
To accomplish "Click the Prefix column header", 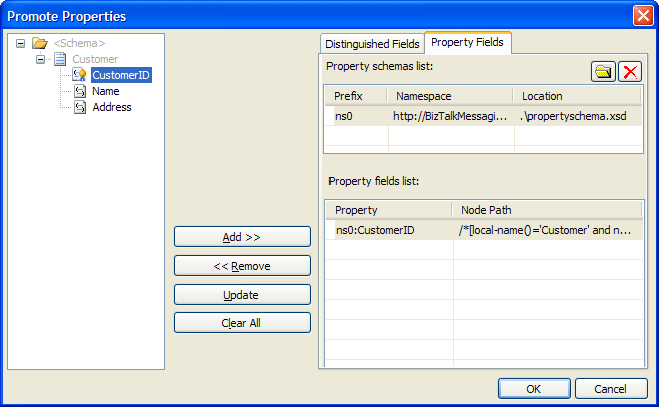I will pos(356,96).
